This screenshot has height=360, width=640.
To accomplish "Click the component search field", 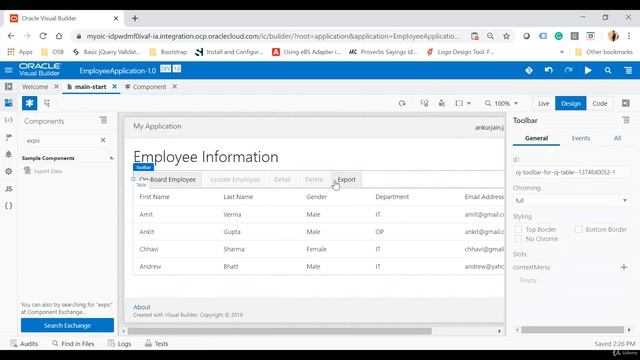I will 61,140.
